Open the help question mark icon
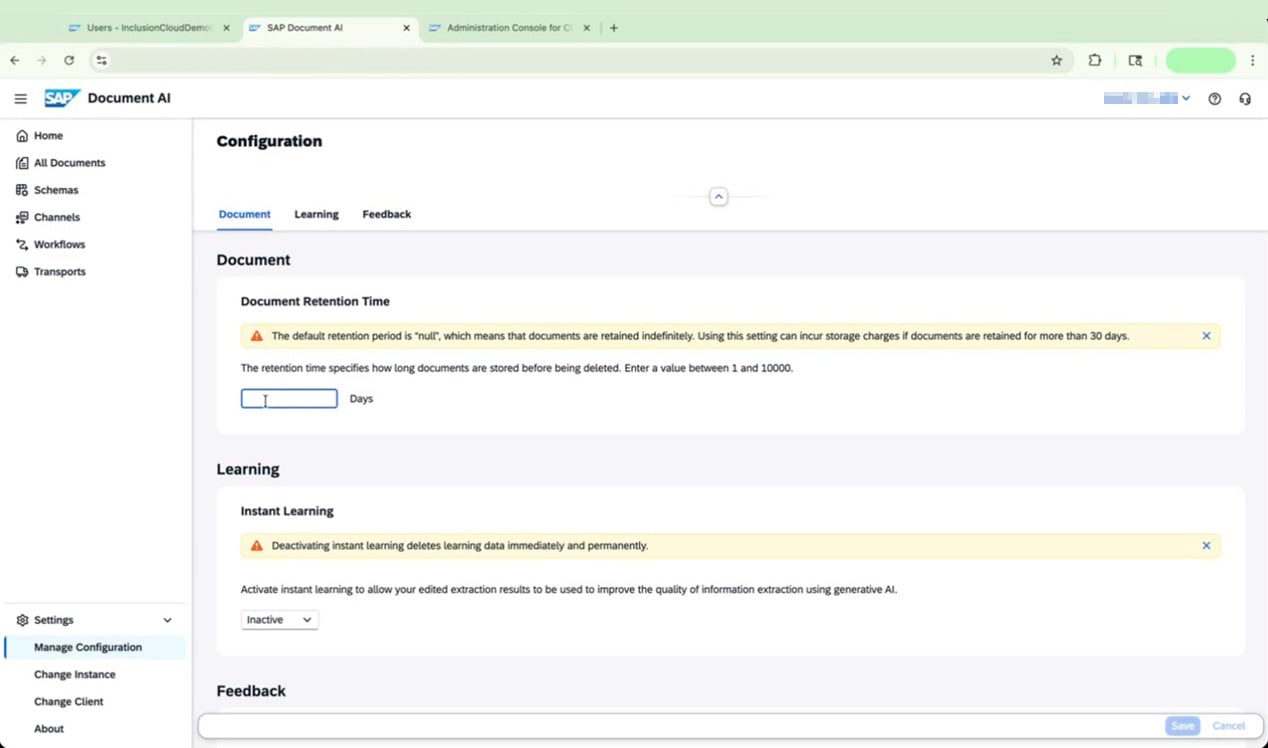 tap(1214, 99)
